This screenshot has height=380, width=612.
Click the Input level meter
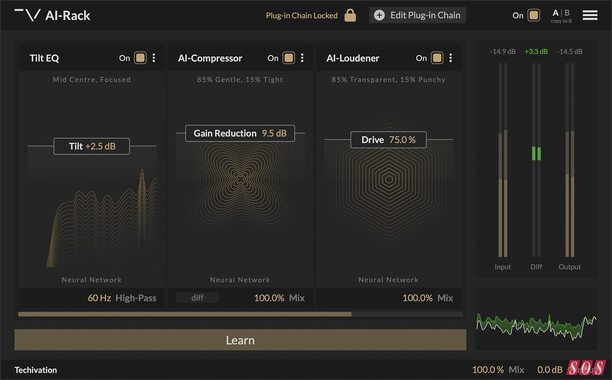coord(503,160)
